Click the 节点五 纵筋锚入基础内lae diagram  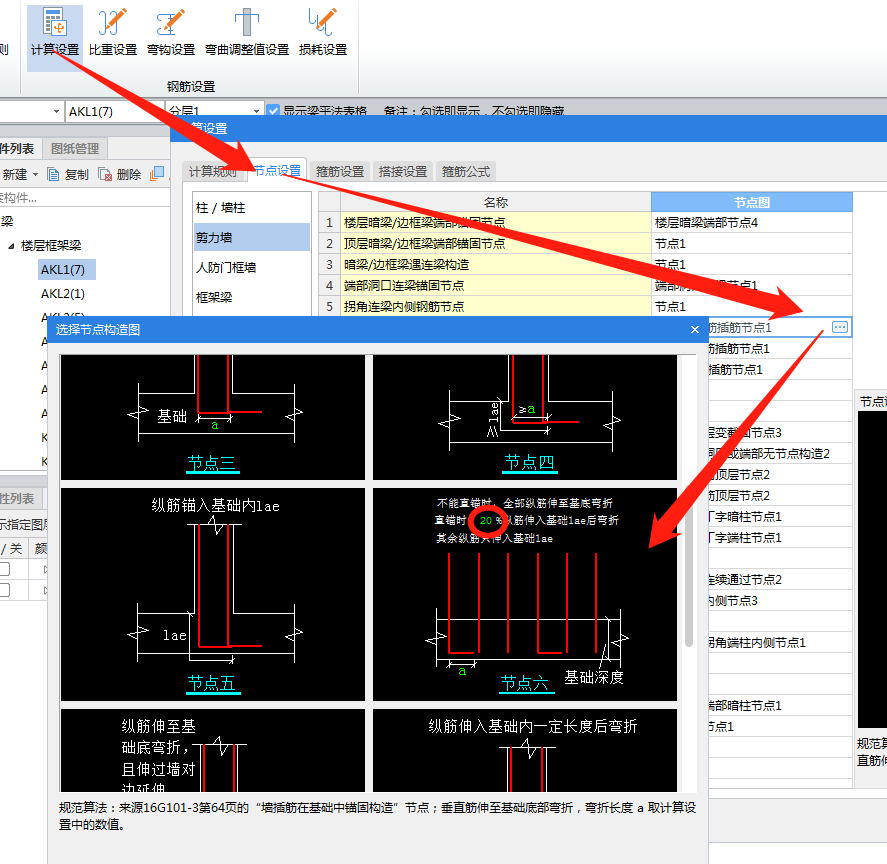coord(213,594)
